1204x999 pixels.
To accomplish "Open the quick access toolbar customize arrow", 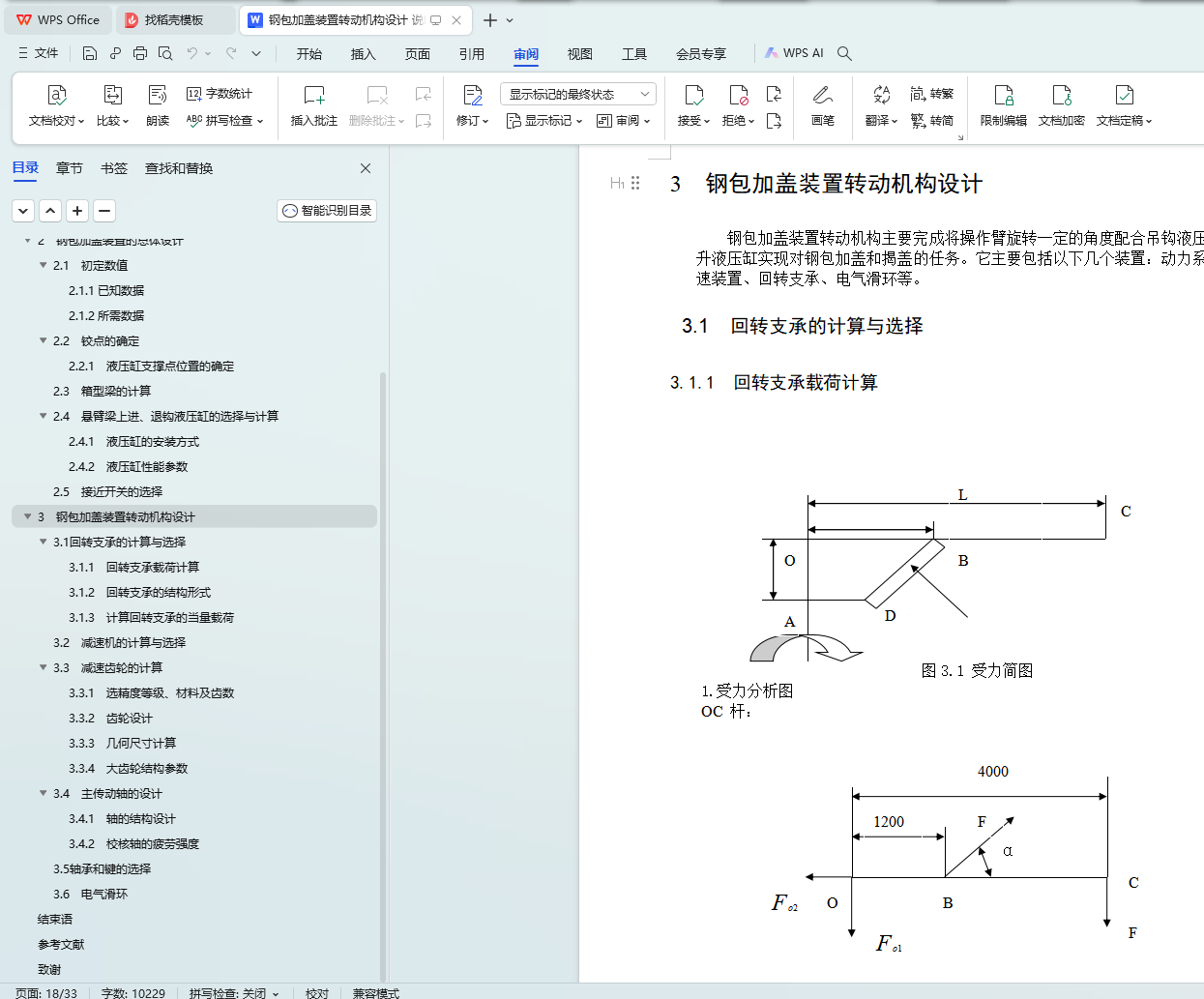I will [x=256, y=53].
